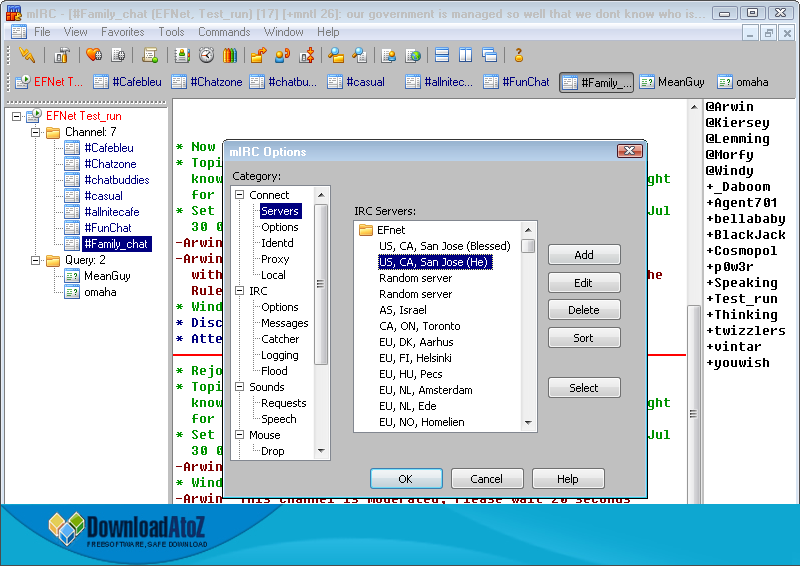
Task: Switch to the #Chatzone switchbar button
Action: [x=208, y=82]
